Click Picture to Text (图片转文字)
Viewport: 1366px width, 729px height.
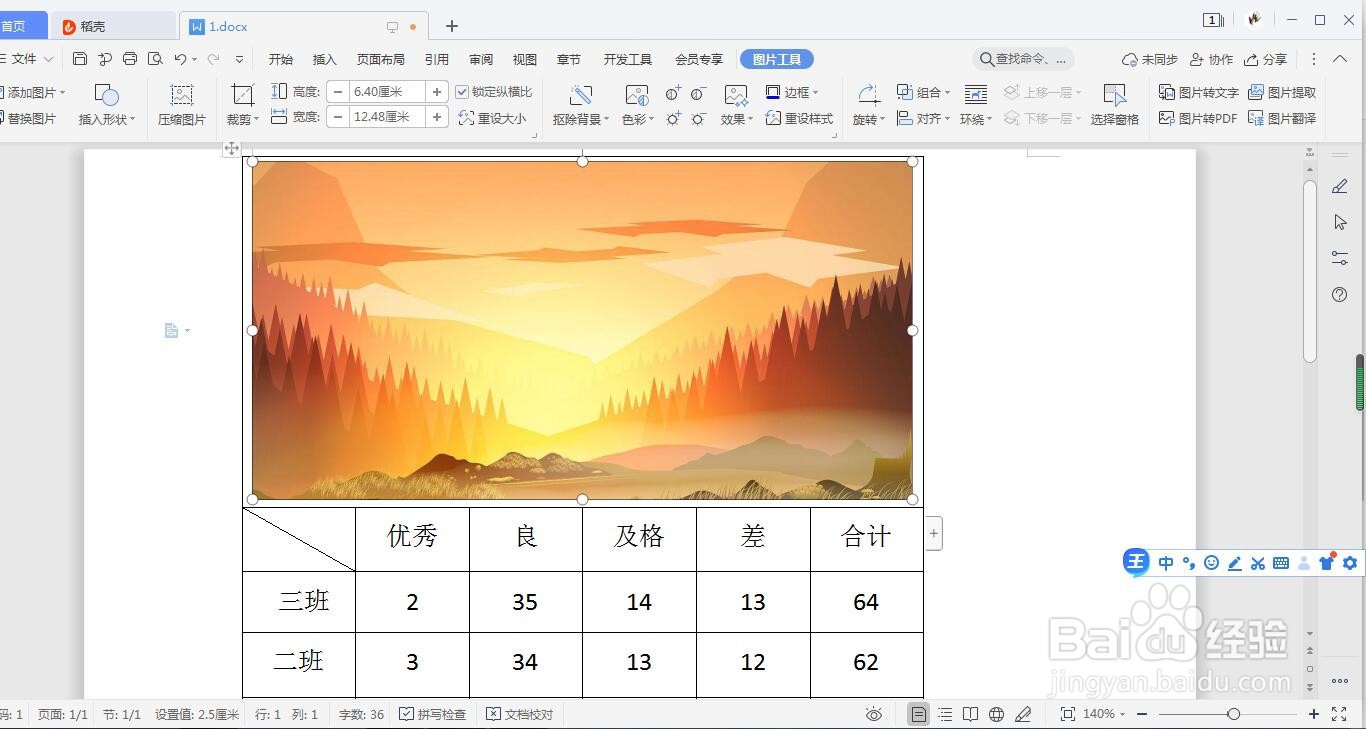click(x=1198, y=92)
